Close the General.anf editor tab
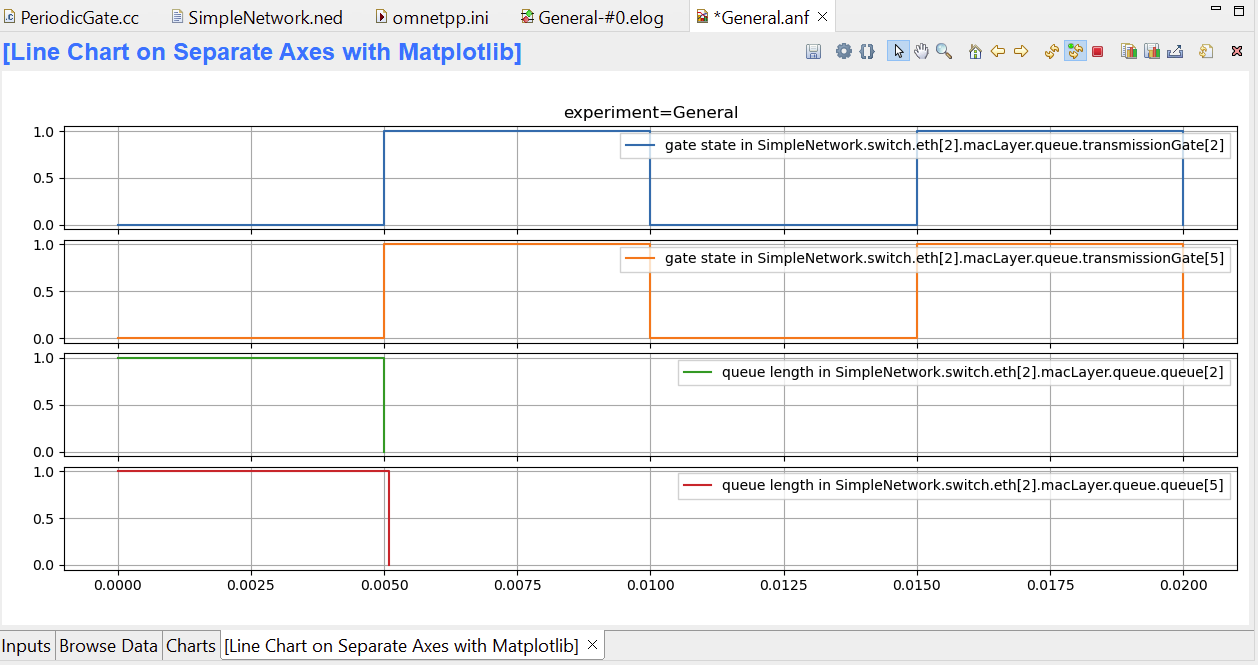 [x=822, y=17]
